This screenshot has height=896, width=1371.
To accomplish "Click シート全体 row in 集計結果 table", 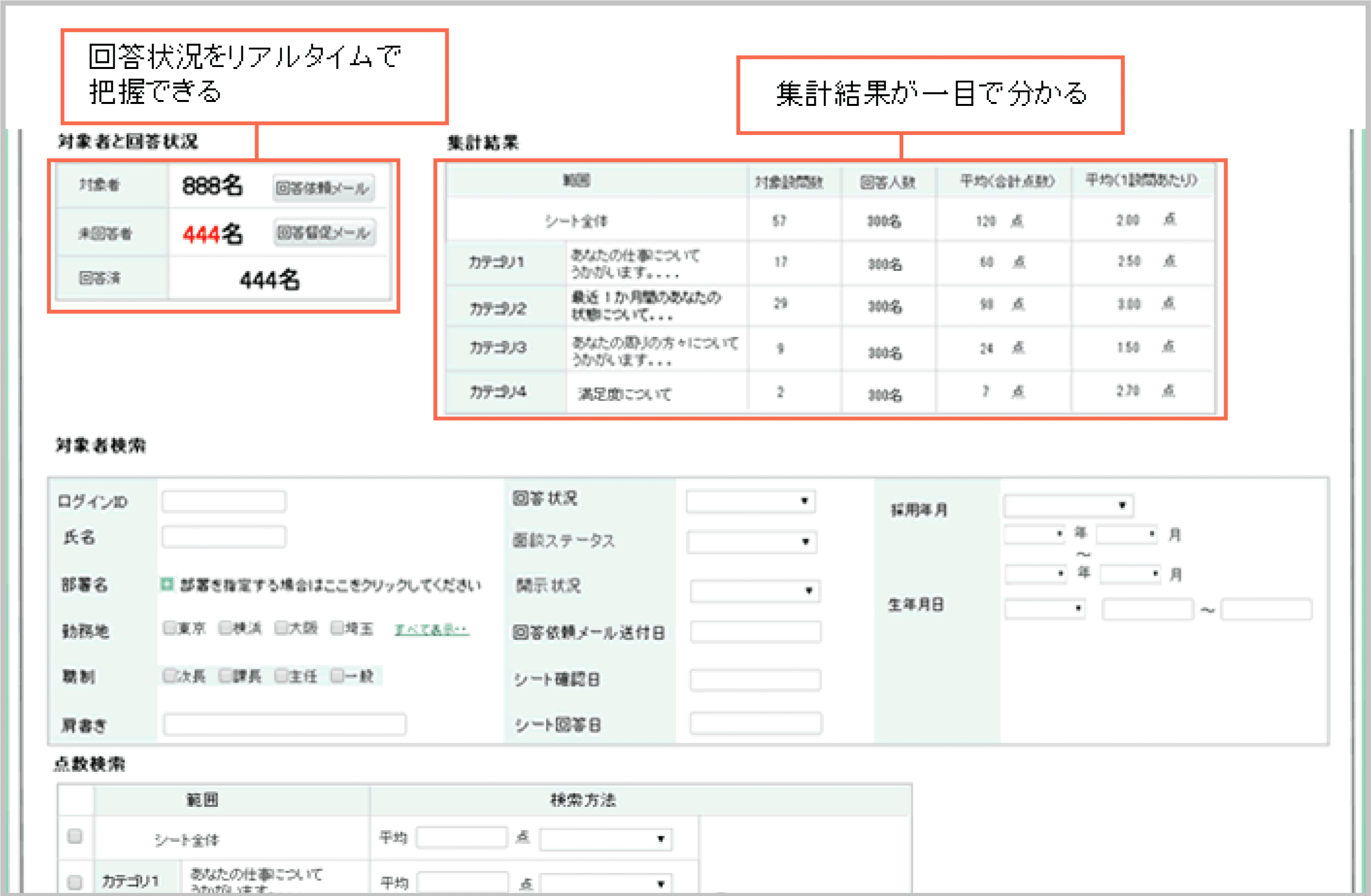I will (830, 221).
